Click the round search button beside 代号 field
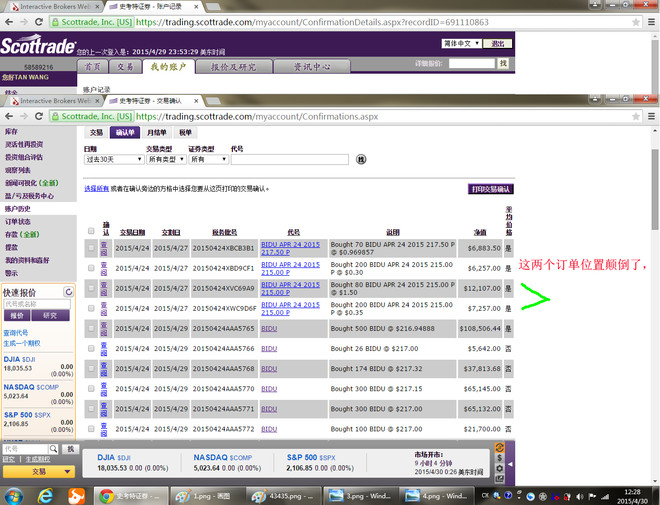660x505 pixels. click(x=361, y=159)
